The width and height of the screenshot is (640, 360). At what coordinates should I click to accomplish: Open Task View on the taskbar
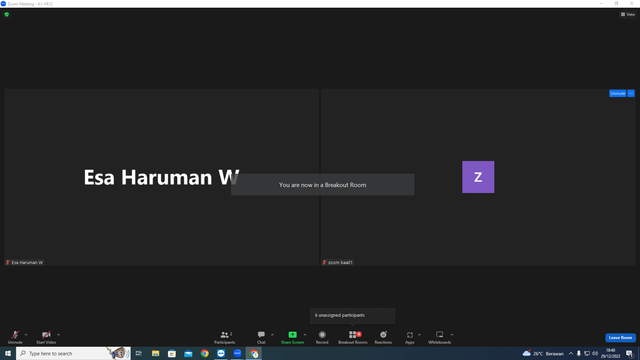(139, 353)
